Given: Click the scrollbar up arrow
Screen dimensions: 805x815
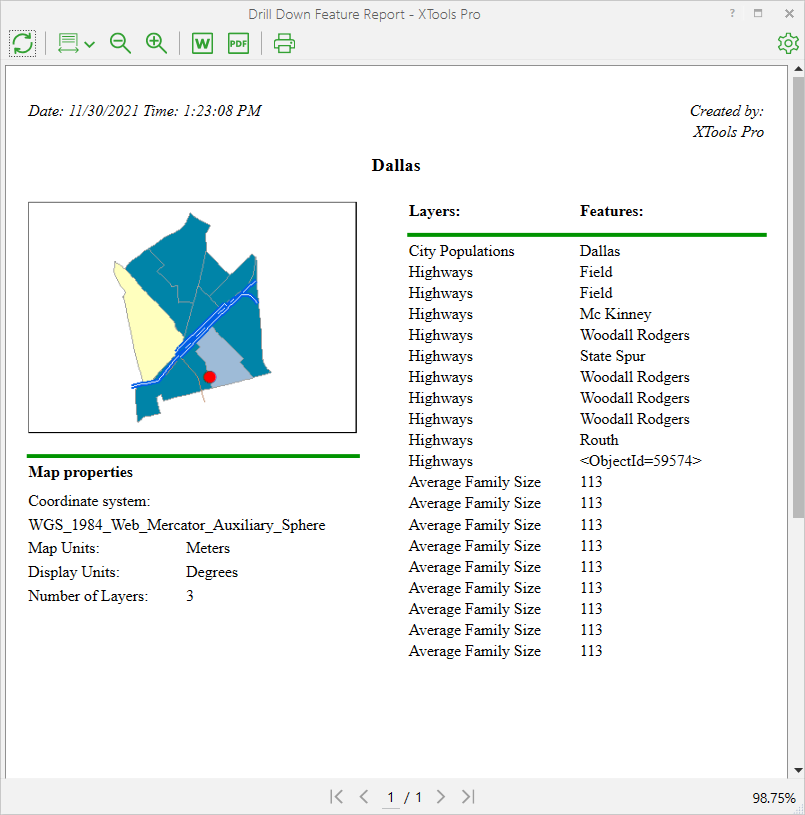Looking at the screenshot, I should [798, 69].
